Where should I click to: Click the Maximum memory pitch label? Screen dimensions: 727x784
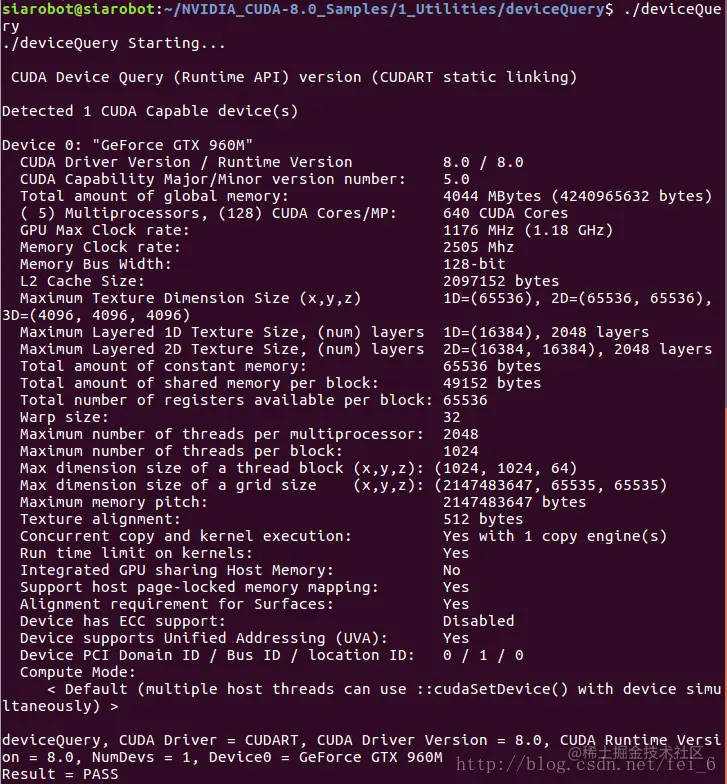114,502
